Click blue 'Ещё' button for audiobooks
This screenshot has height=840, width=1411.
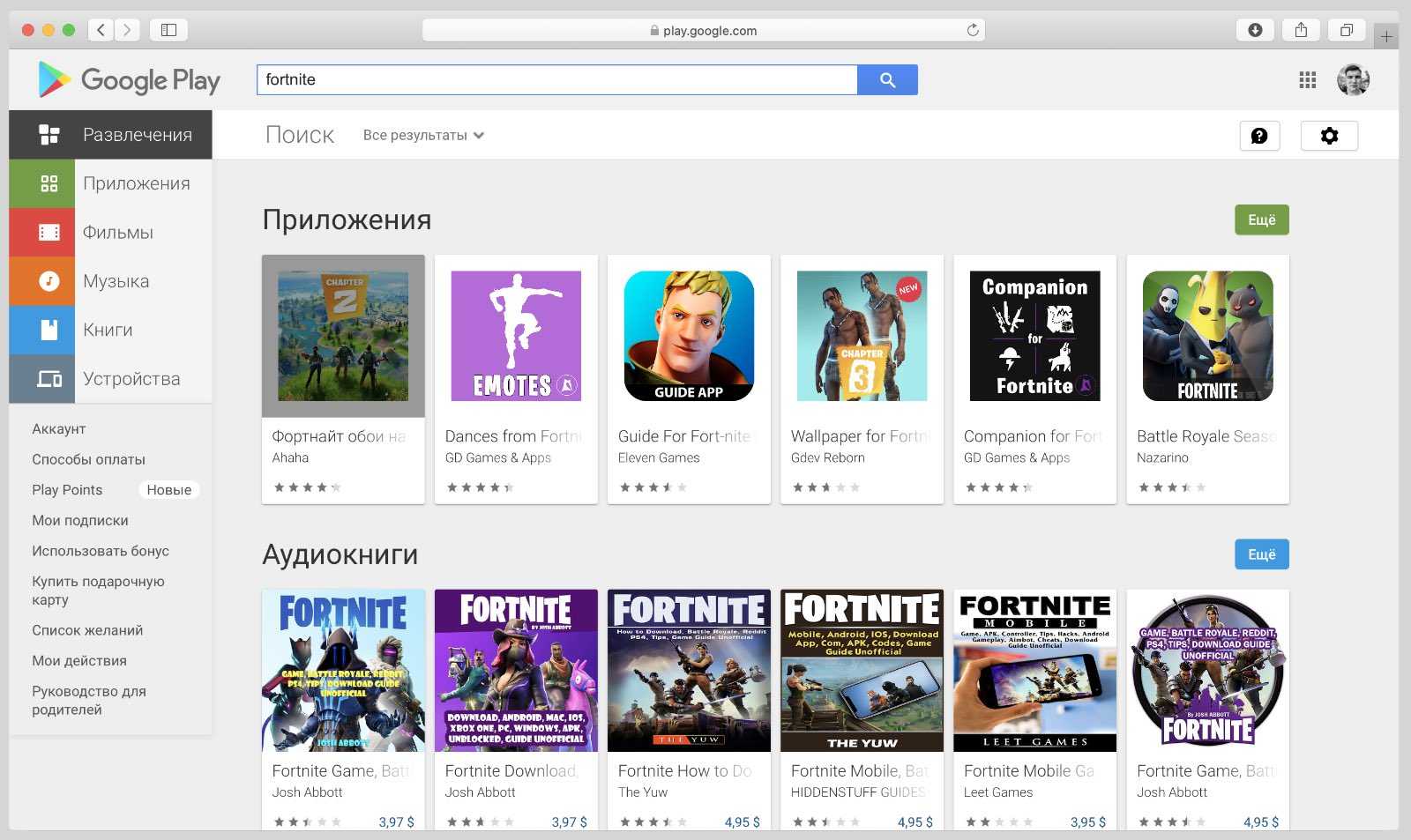coord(1261,554)
